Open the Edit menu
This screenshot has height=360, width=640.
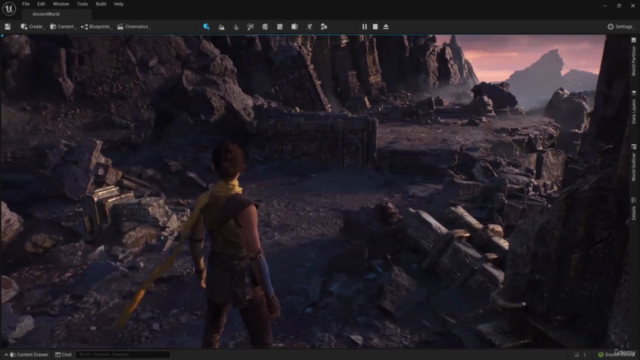pos(41,4)
